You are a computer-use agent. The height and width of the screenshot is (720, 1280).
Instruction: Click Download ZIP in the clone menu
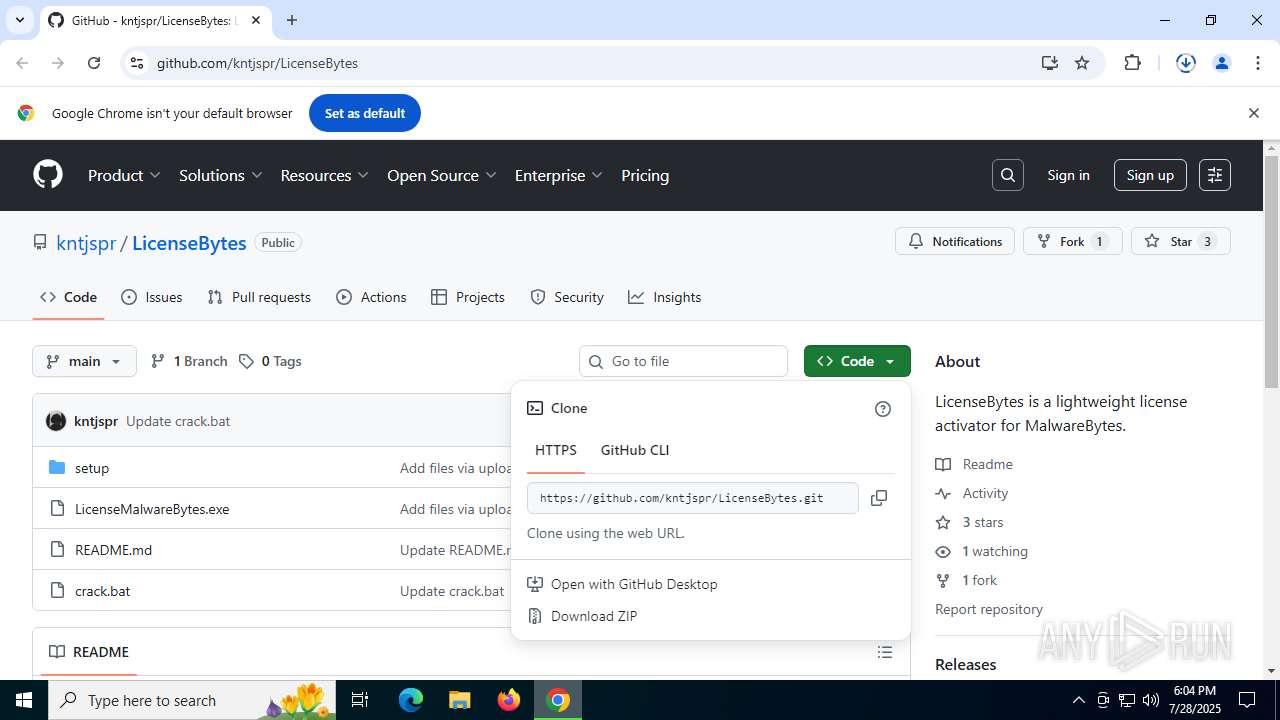(x=594, y=616)
